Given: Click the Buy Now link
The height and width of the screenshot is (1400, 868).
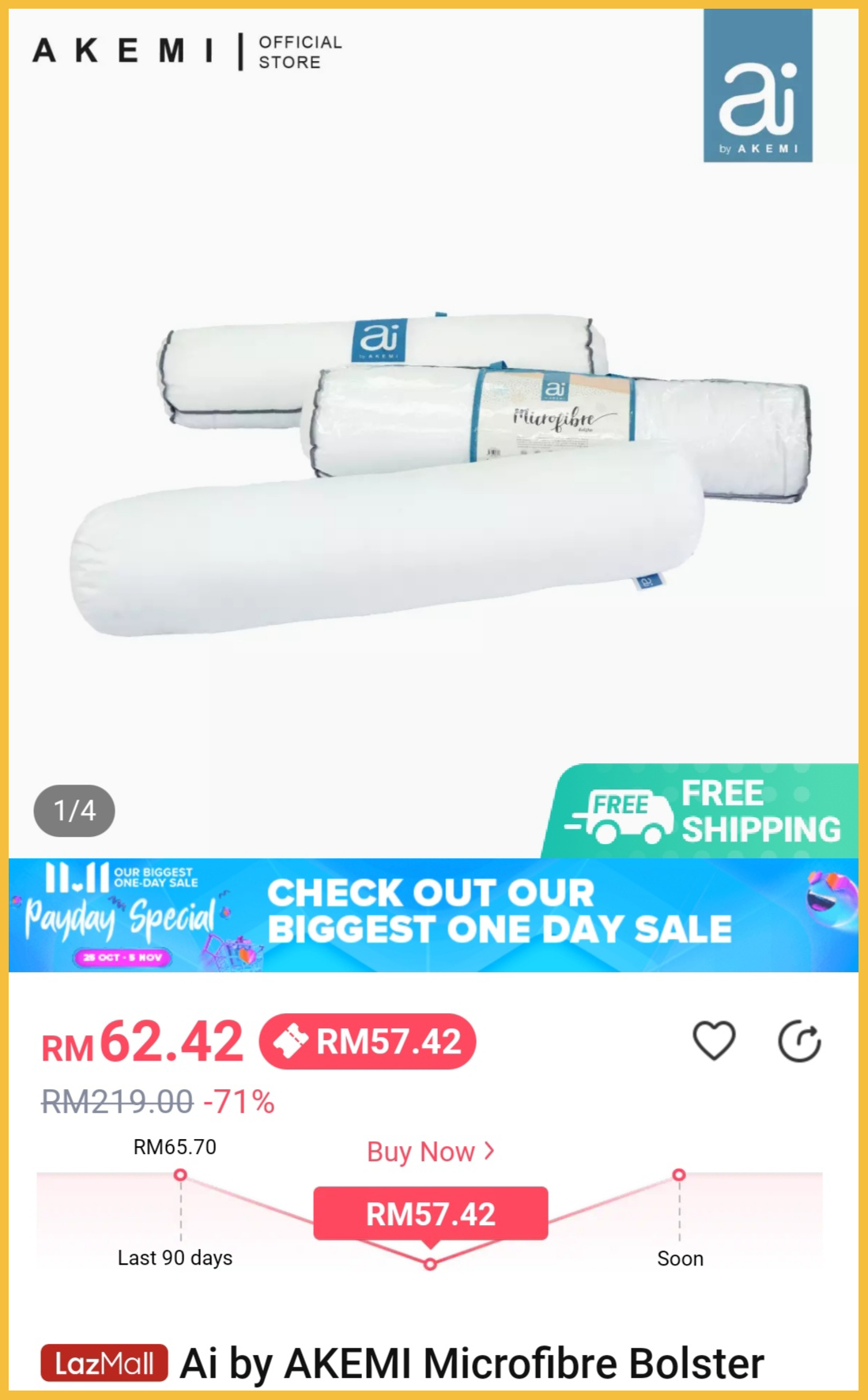Looking at the screenshot, I should (x=430, y=1151).
